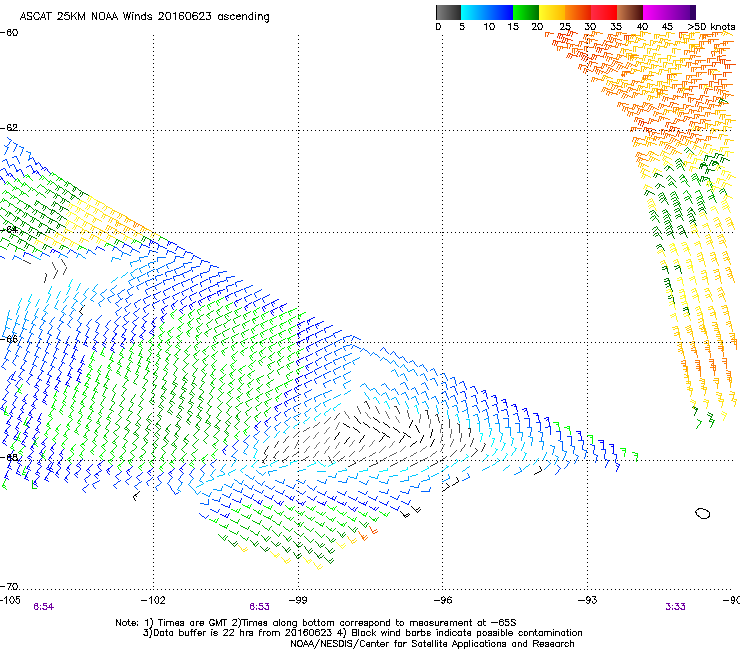740x650 pixels.
Task: Select the brown 35-40 knots legend swatch
Action: click(x=630, y=12)
